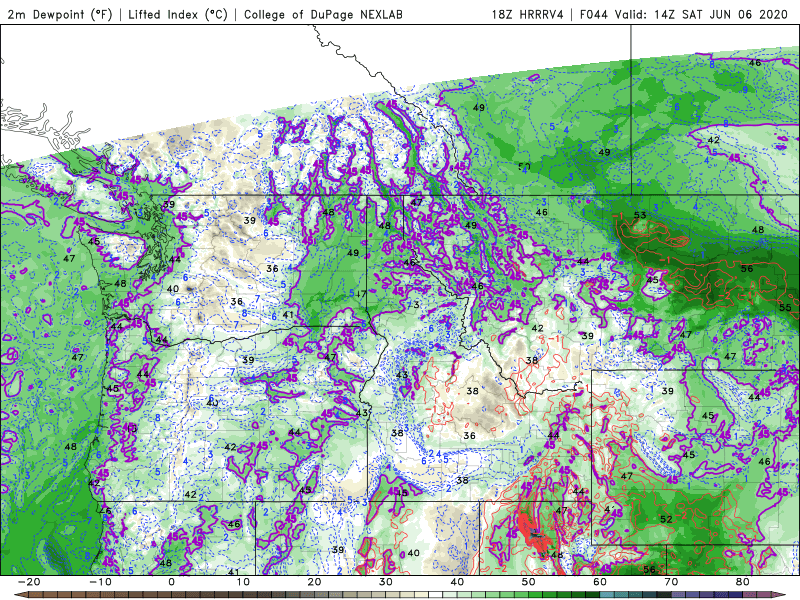Viewport: 800px width, 600px height.
Task: Click the '18Z HRRRV4' model run label
Action: 528,14
